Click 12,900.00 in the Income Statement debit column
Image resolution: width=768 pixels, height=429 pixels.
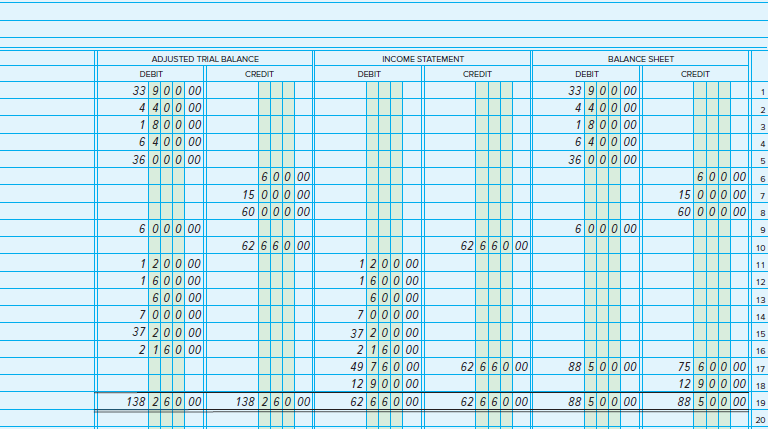[x=383, y=384]
